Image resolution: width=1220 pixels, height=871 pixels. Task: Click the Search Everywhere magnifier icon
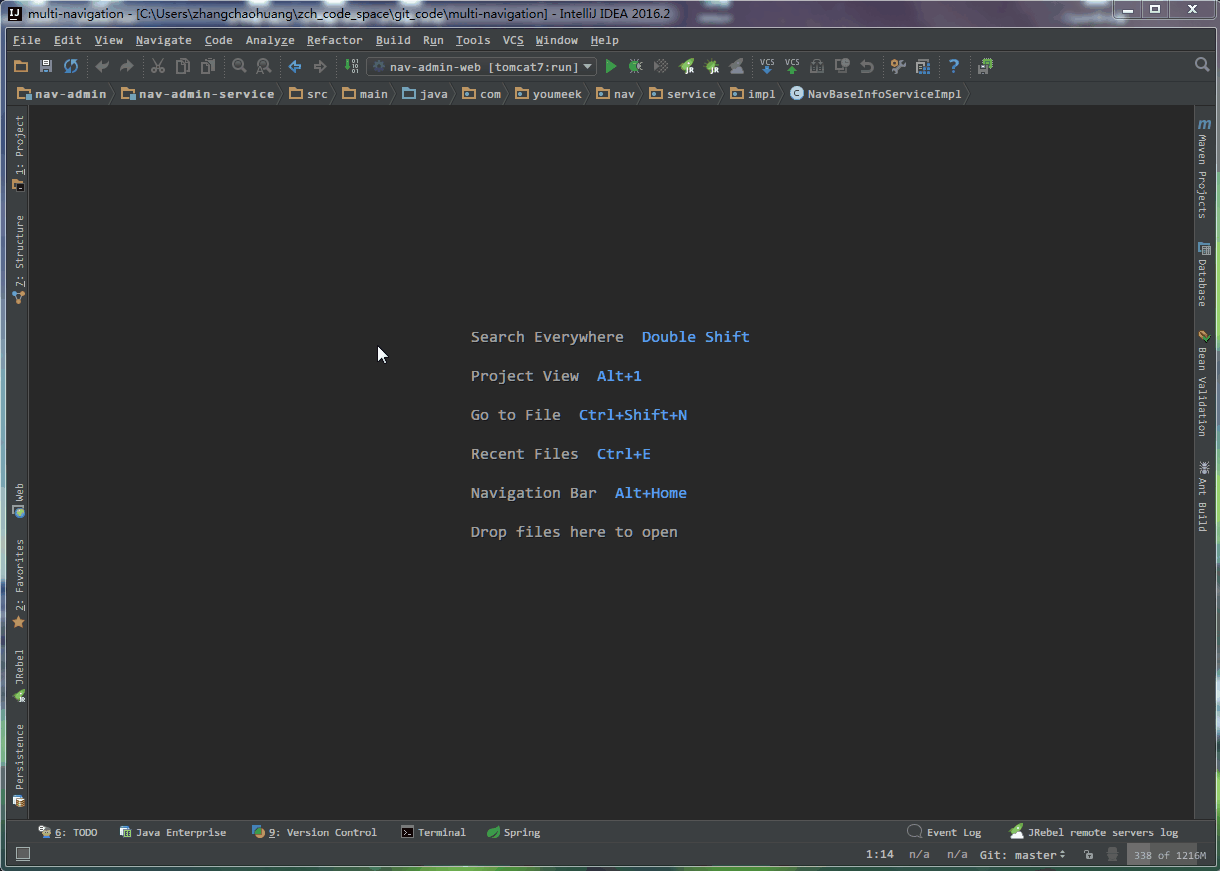pyautogui.click(x=1202, y=65)
